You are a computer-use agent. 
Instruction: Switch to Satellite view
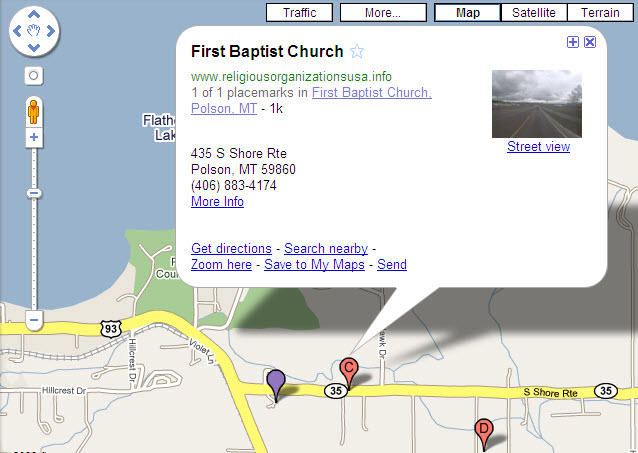point(534,13)
